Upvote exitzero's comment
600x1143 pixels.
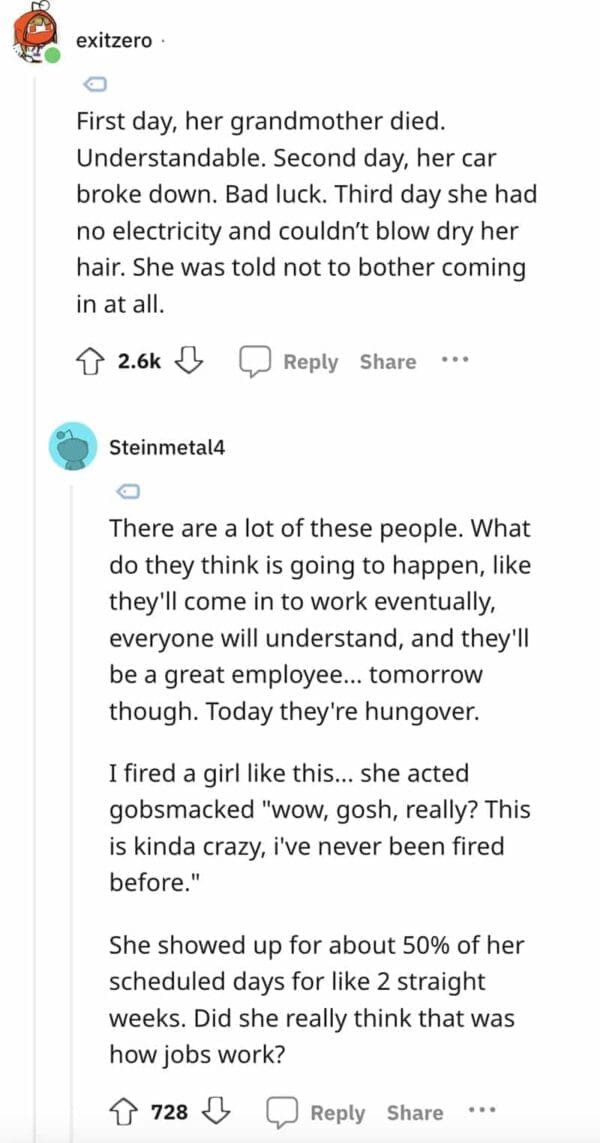point(92,361)
